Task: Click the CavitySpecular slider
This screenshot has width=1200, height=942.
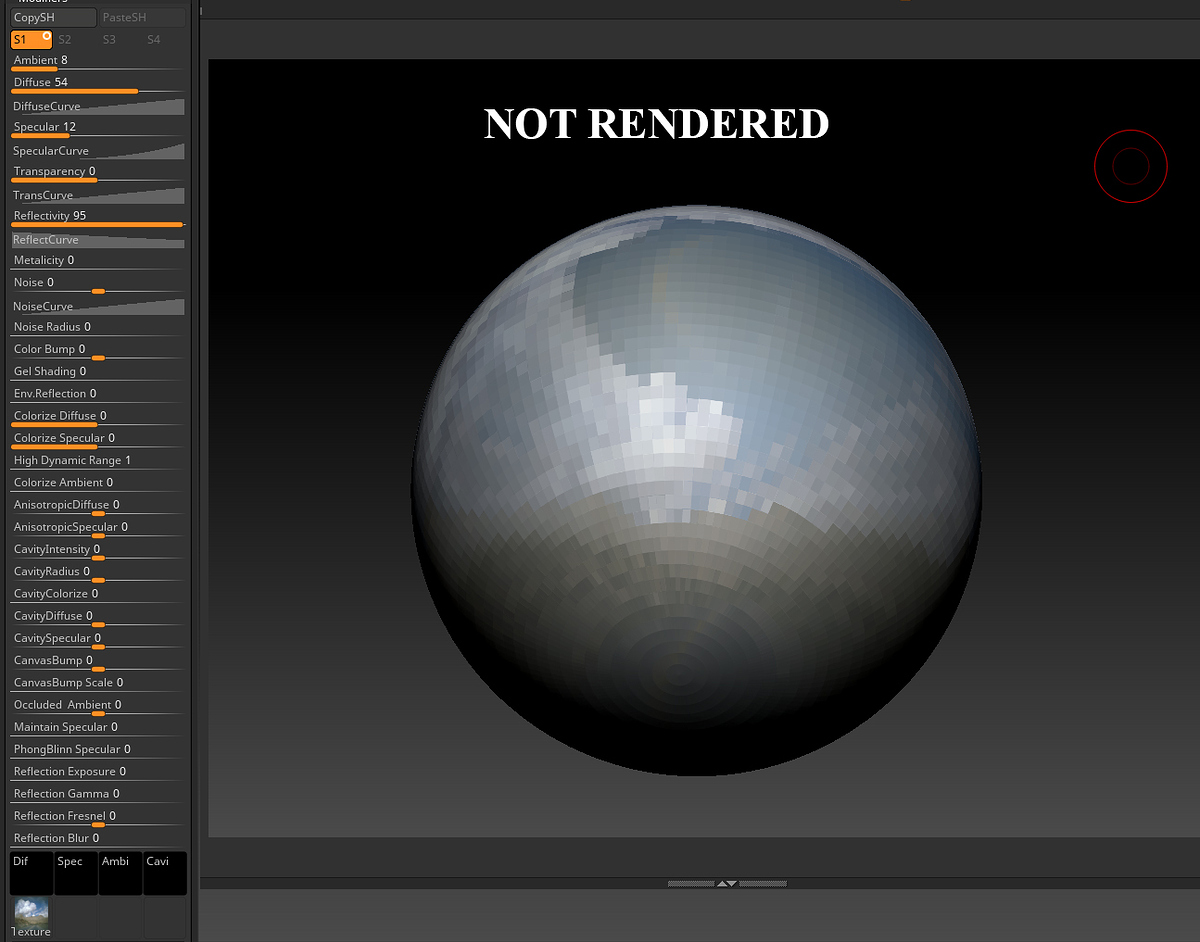Action: 98,639
